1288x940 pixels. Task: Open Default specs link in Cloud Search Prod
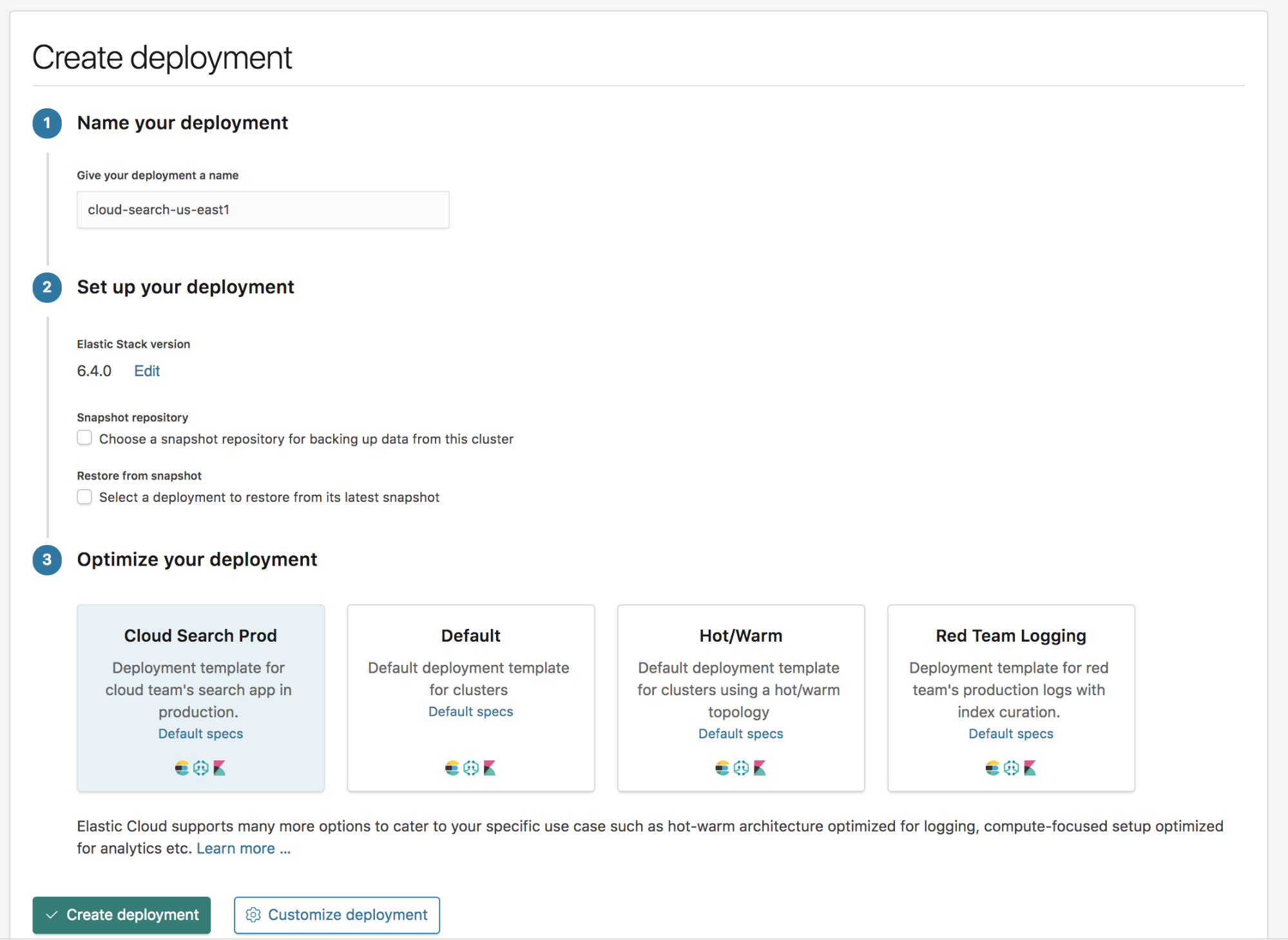point(201,734)
